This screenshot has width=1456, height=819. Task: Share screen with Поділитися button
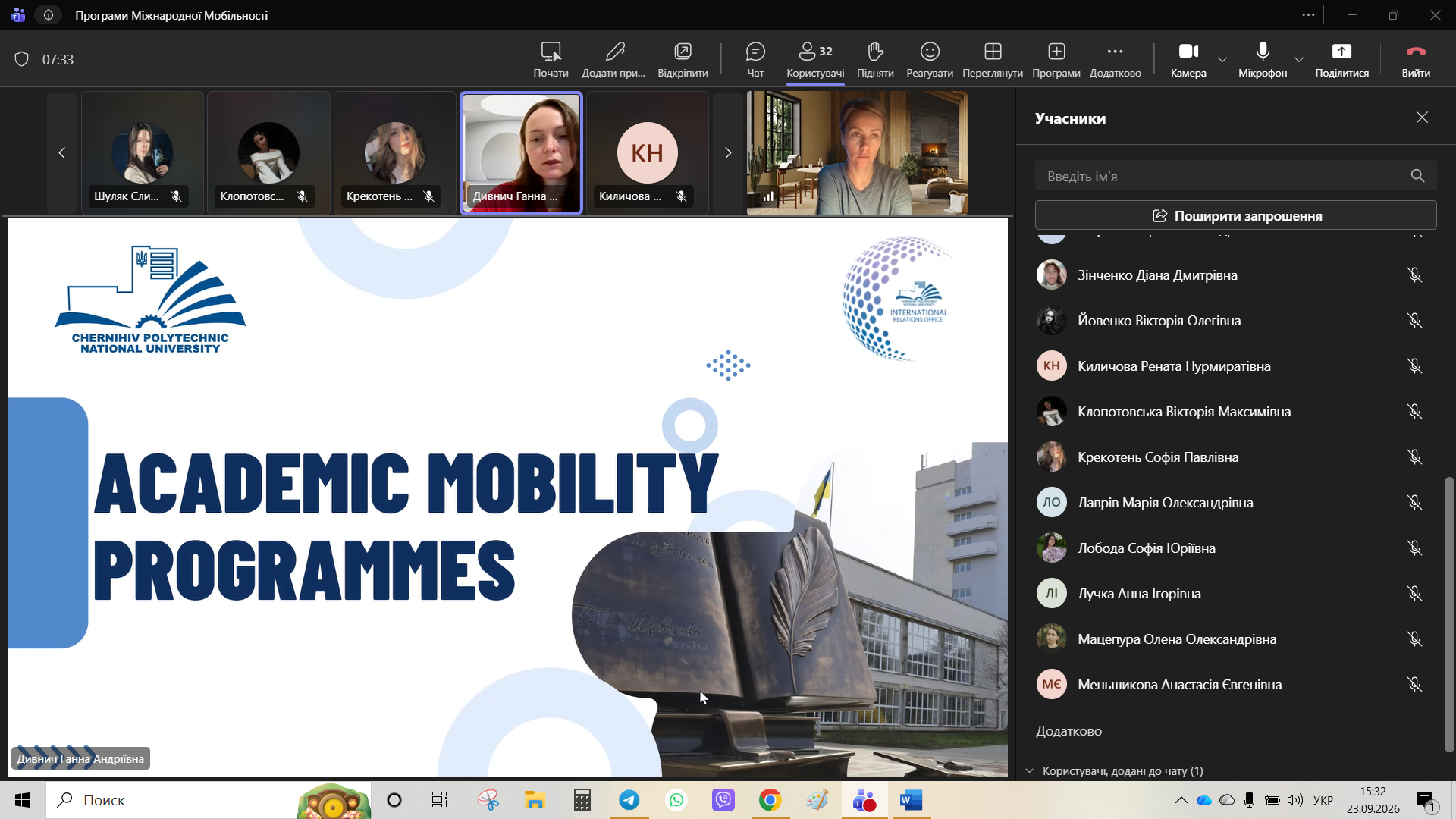click(x=1341, y=59)
